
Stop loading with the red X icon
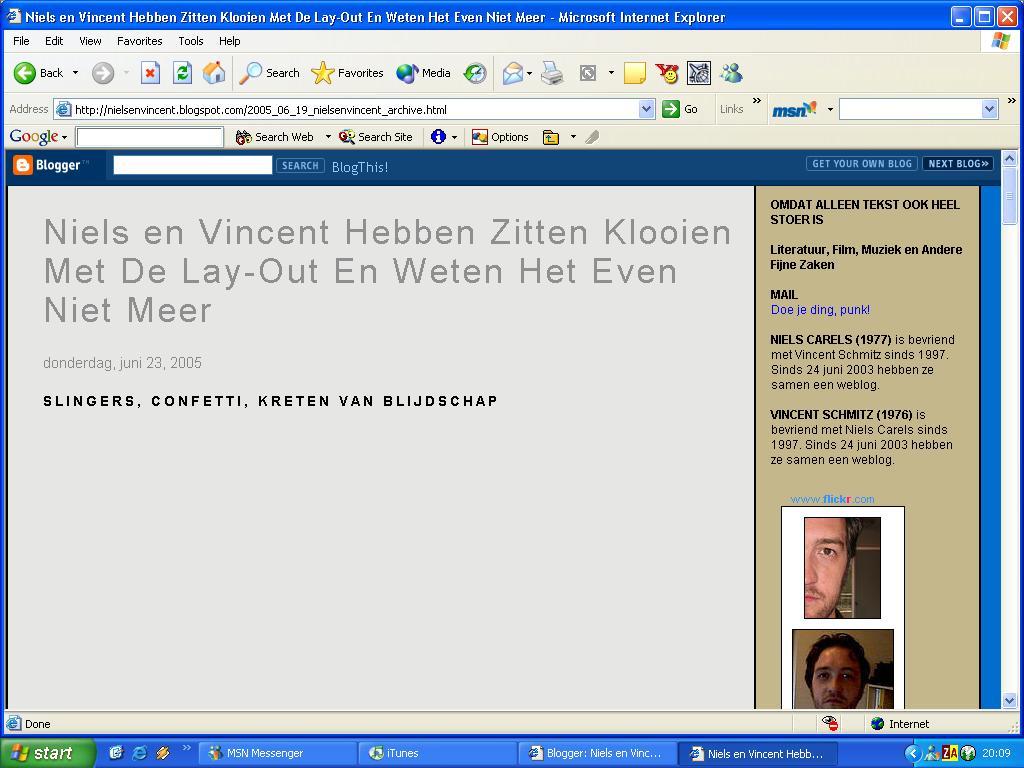pos(150,73)
